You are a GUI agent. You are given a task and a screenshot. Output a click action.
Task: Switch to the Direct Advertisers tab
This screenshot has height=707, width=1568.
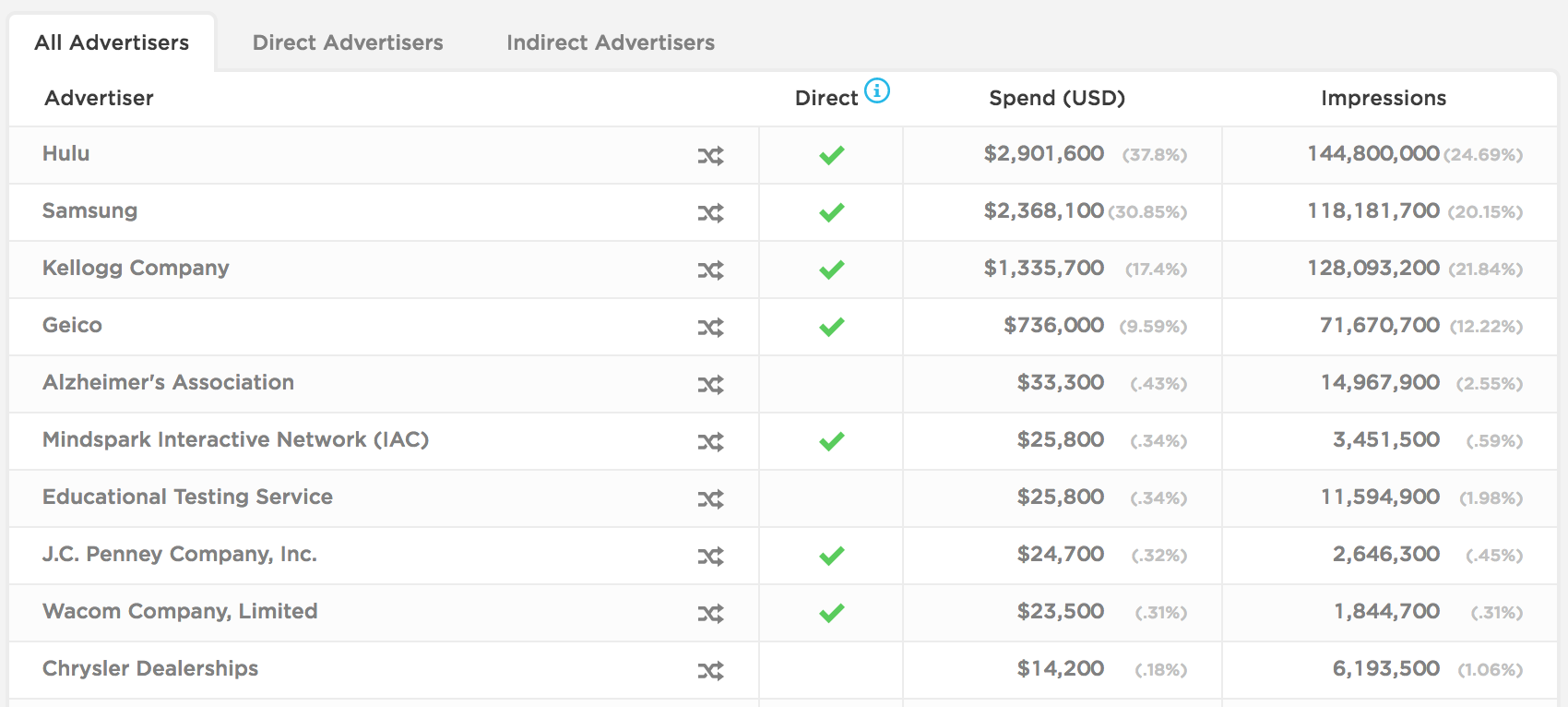(348, 42)
